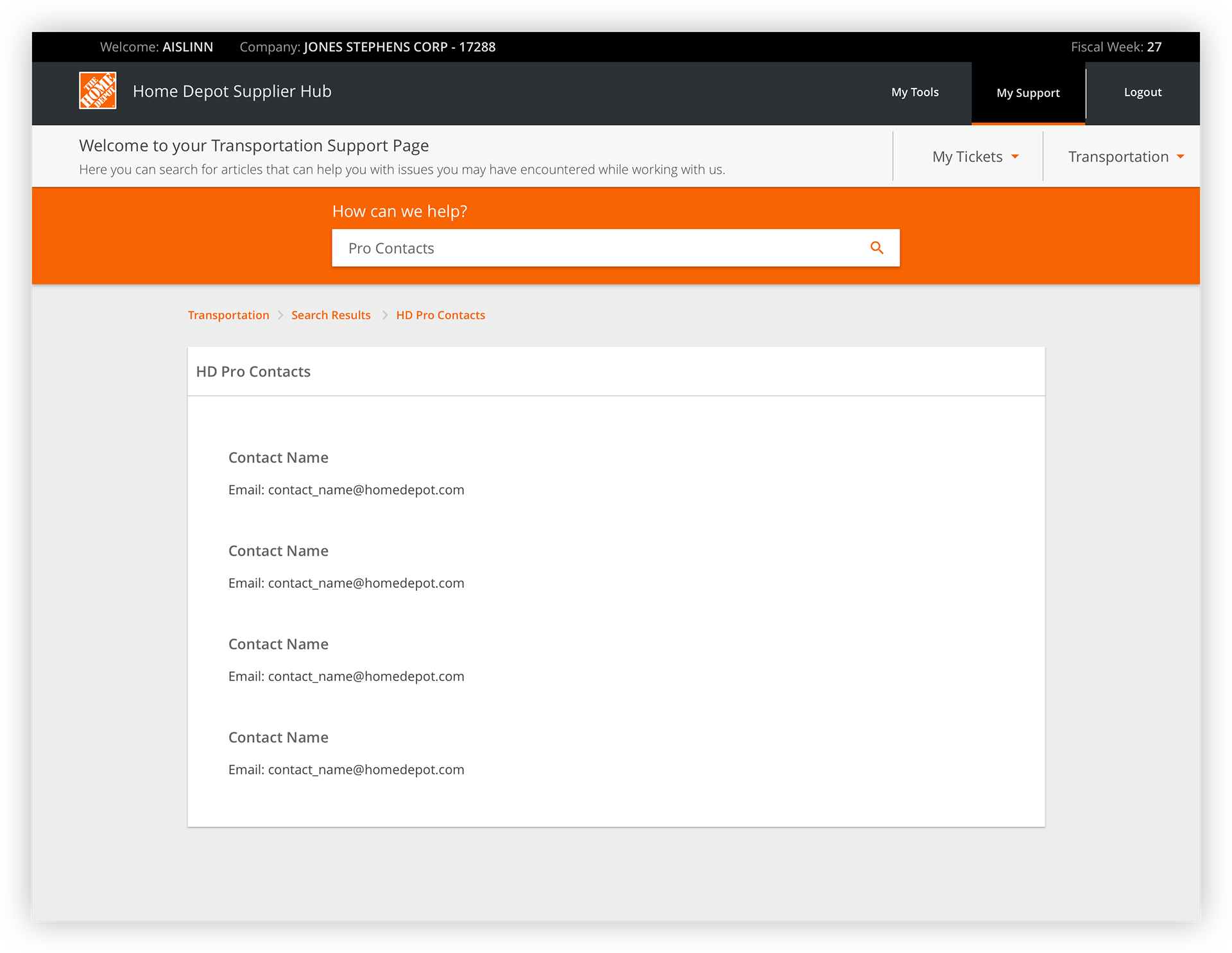Open the My Tools menu
This screenshot has width=1232, height=953.
(915, 92)
